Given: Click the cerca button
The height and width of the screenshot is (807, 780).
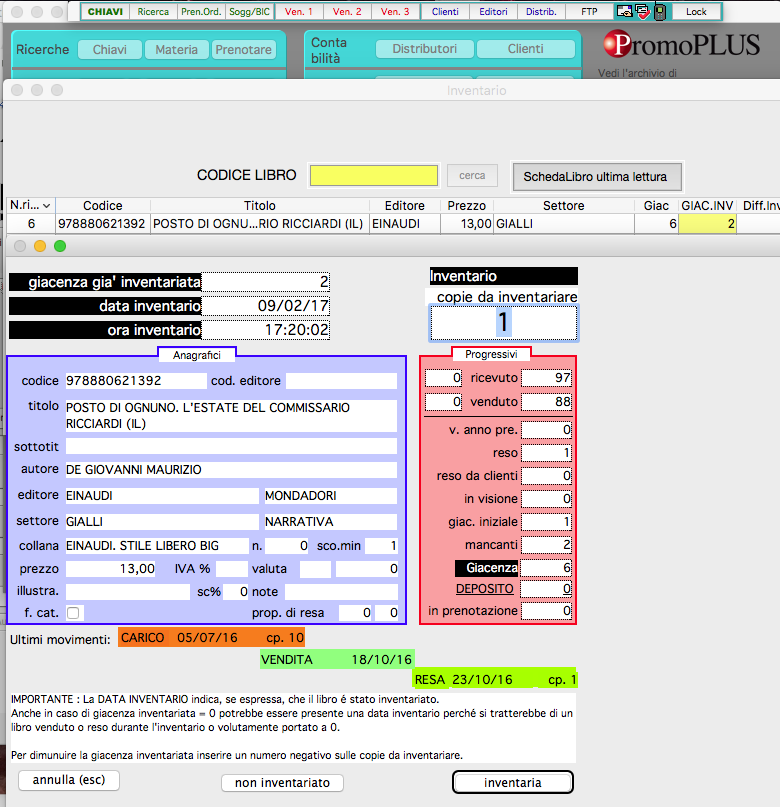Looking at the screenshot, I should [472, 176].
